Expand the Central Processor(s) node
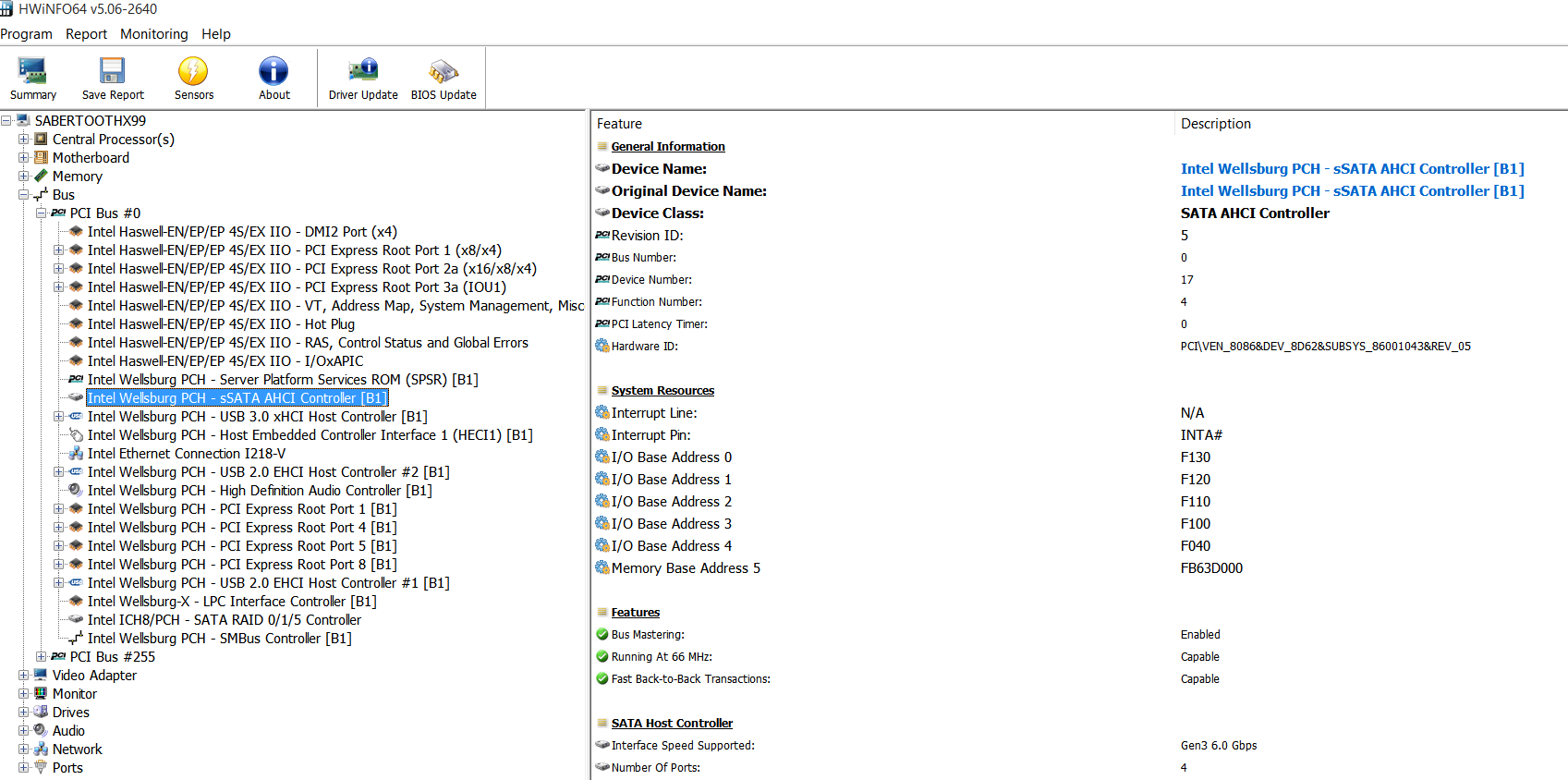The image size is (1568, 780). [24, 140]
